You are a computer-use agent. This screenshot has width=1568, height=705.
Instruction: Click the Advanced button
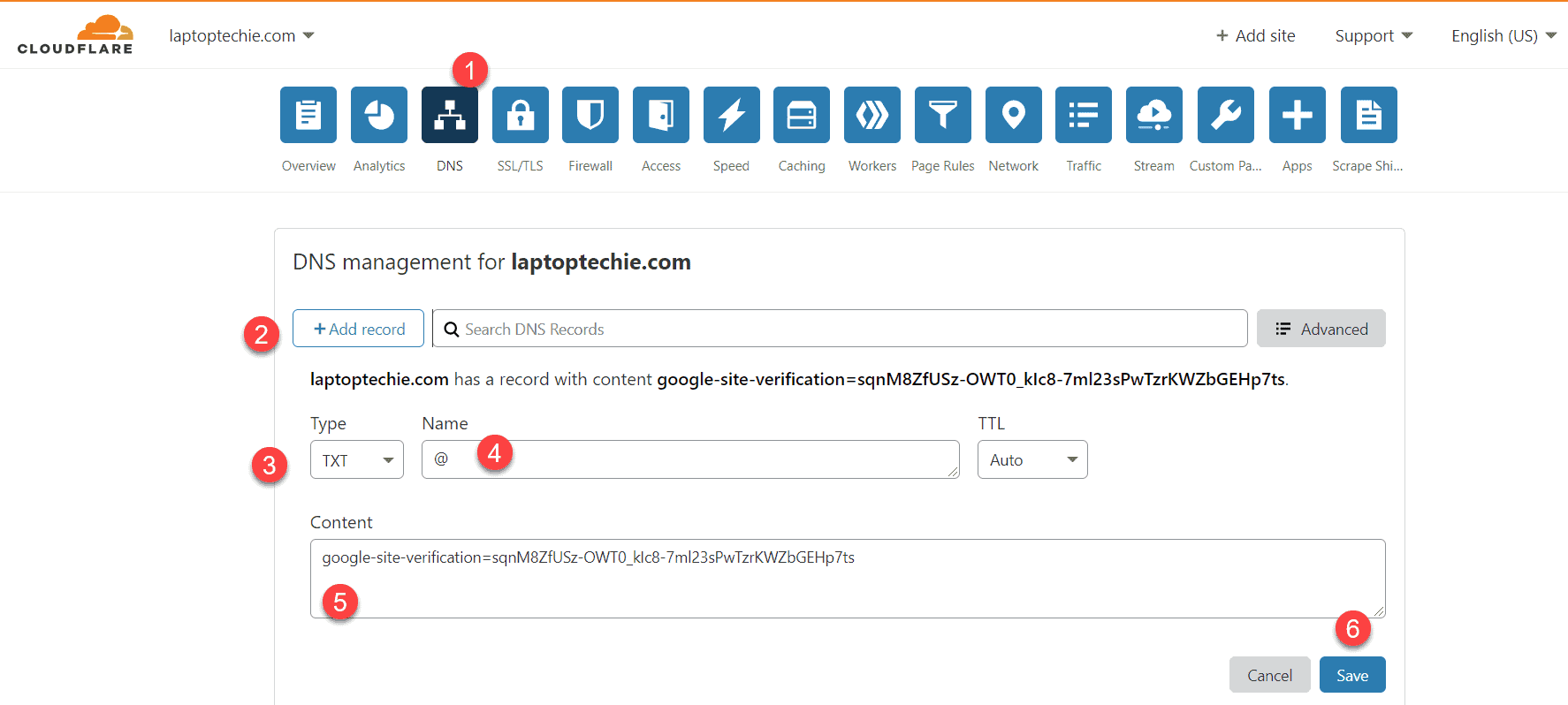(x=1321, y=329)
